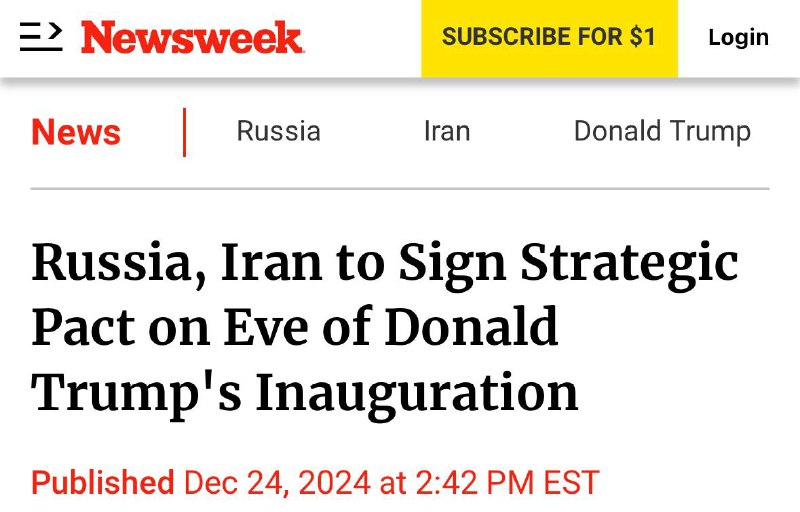Click the red divider beside News
The image size is (800, 512).
(184, 132)
